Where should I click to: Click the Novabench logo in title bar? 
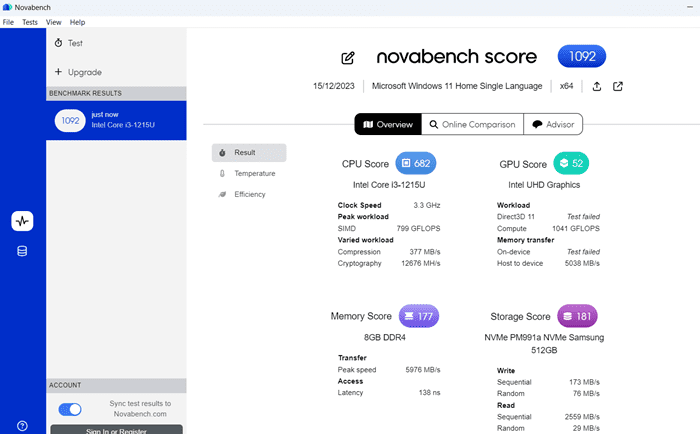point(7,7)
